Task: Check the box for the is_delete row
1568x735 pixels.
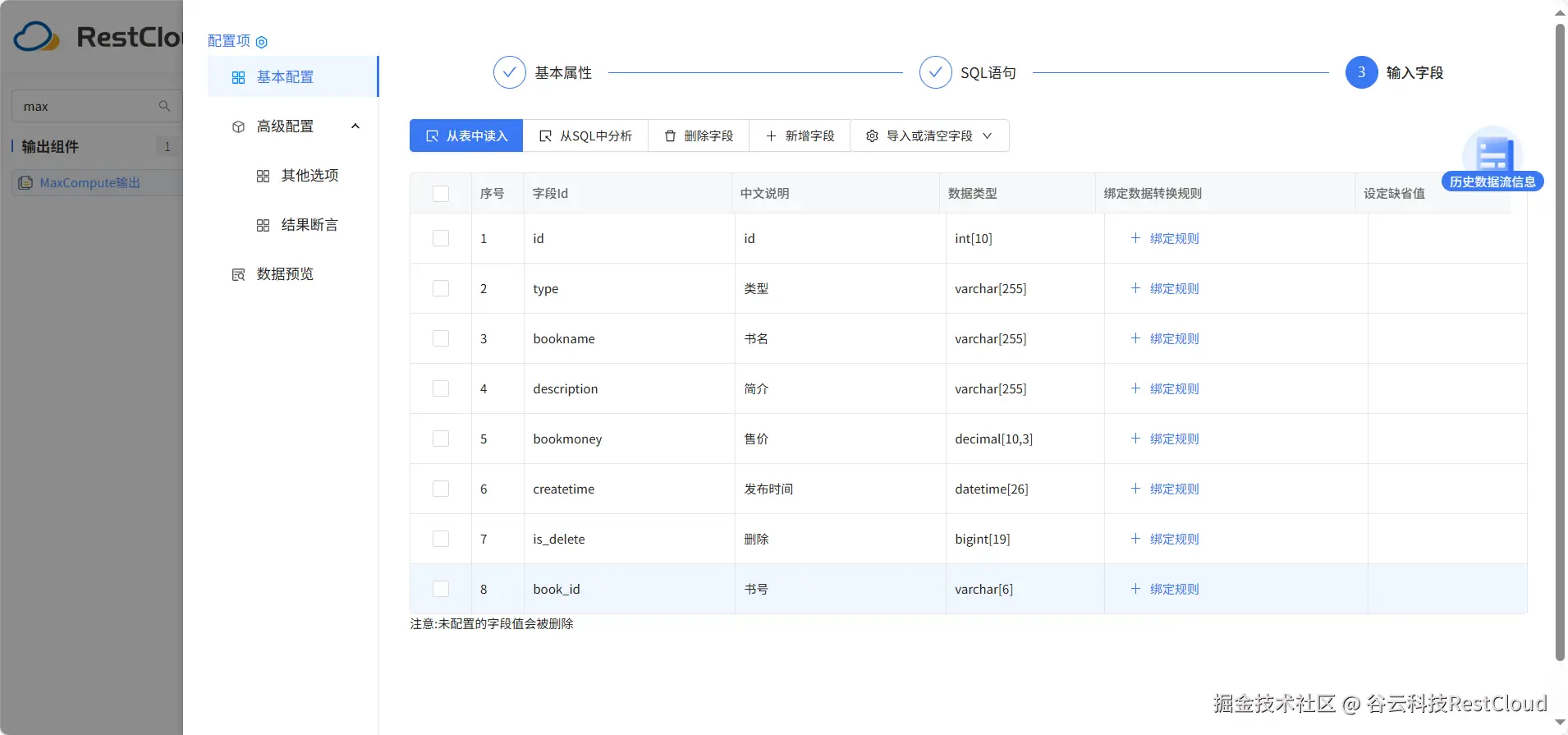Action: tap(441, 539)
